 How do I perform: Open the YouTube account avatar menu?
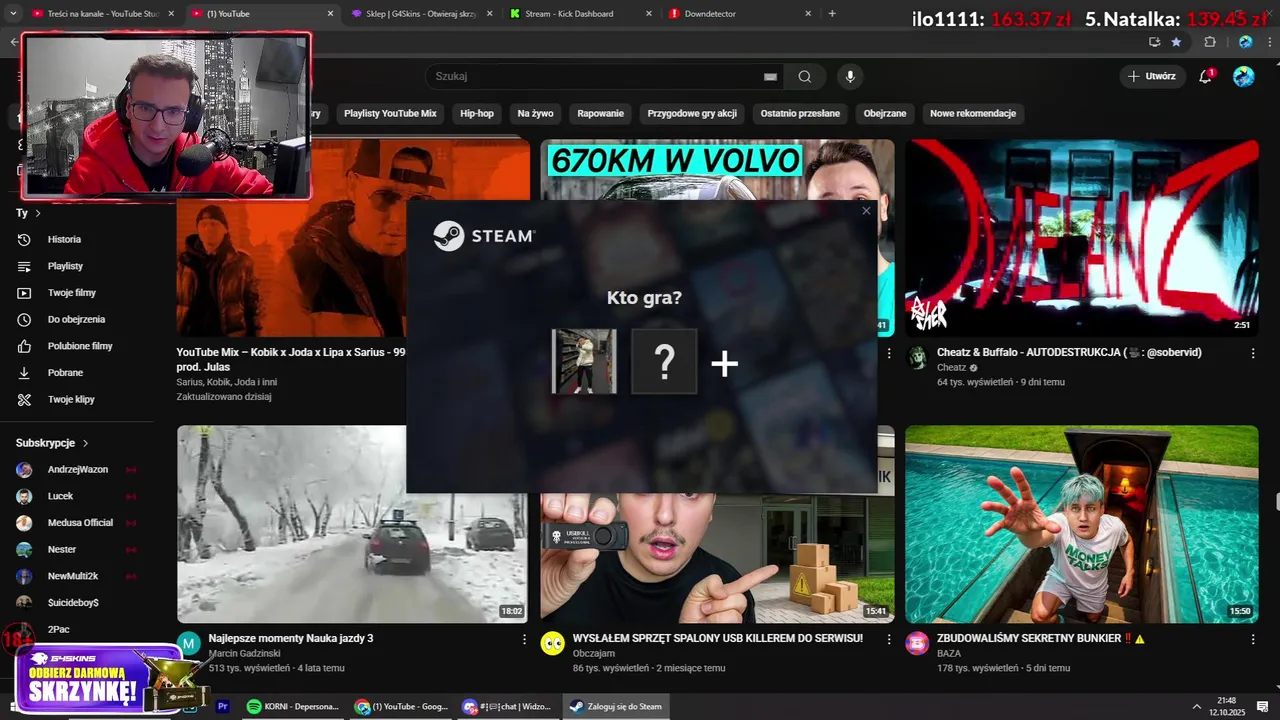pyautogui.click(x=1244, y=76)
